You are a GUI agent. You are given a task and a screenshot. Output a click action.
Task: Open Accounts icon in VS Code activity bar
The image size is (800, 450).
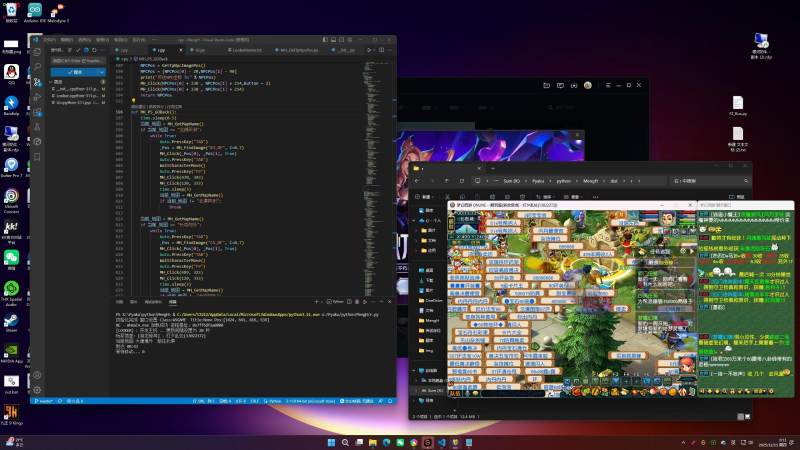37,375
